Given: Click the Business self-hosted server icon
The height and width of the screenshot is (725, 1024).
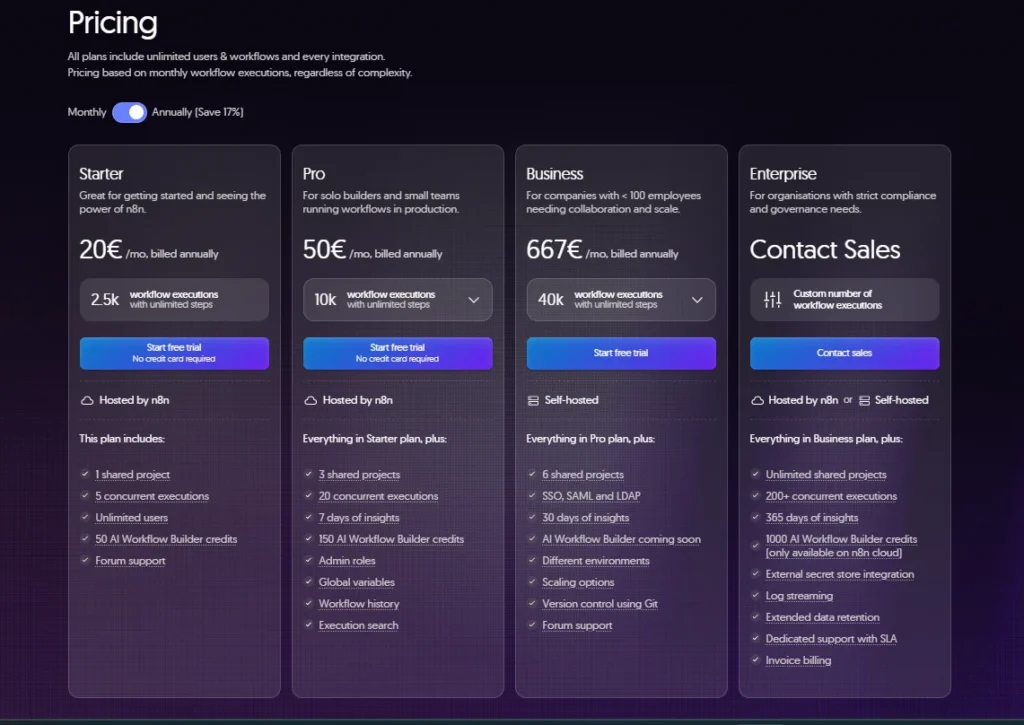Looking at the screenshot, I should click(x=533, y=400).
